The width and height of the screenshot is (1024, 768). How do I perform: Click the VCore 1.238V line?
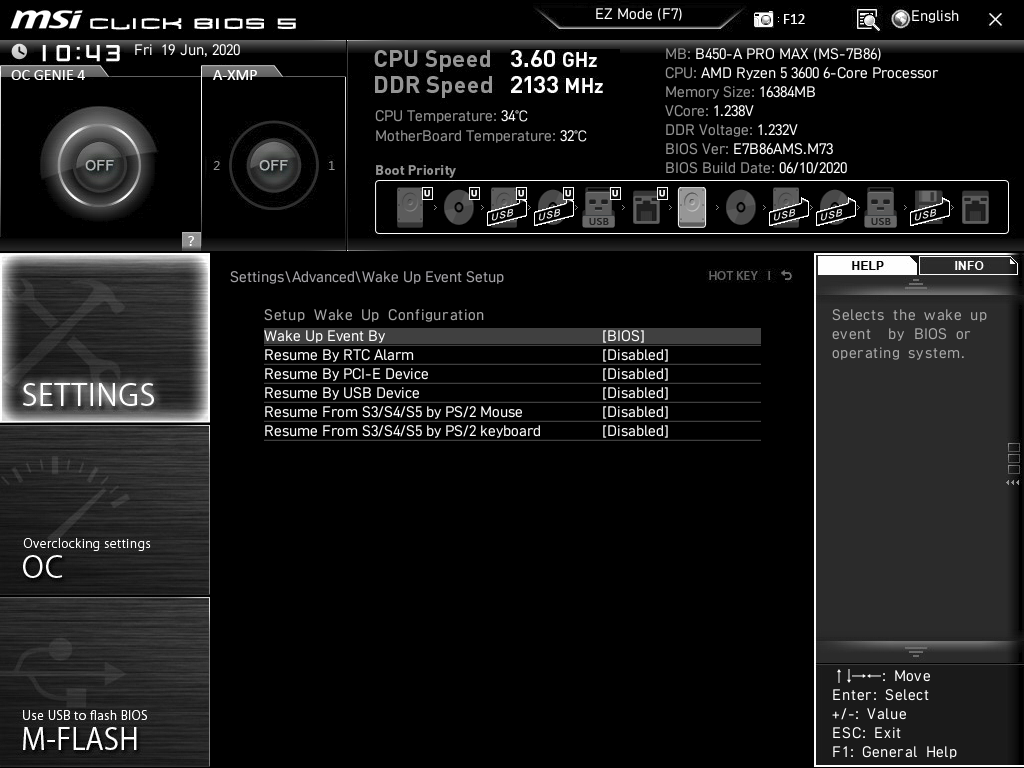point(709,111)
